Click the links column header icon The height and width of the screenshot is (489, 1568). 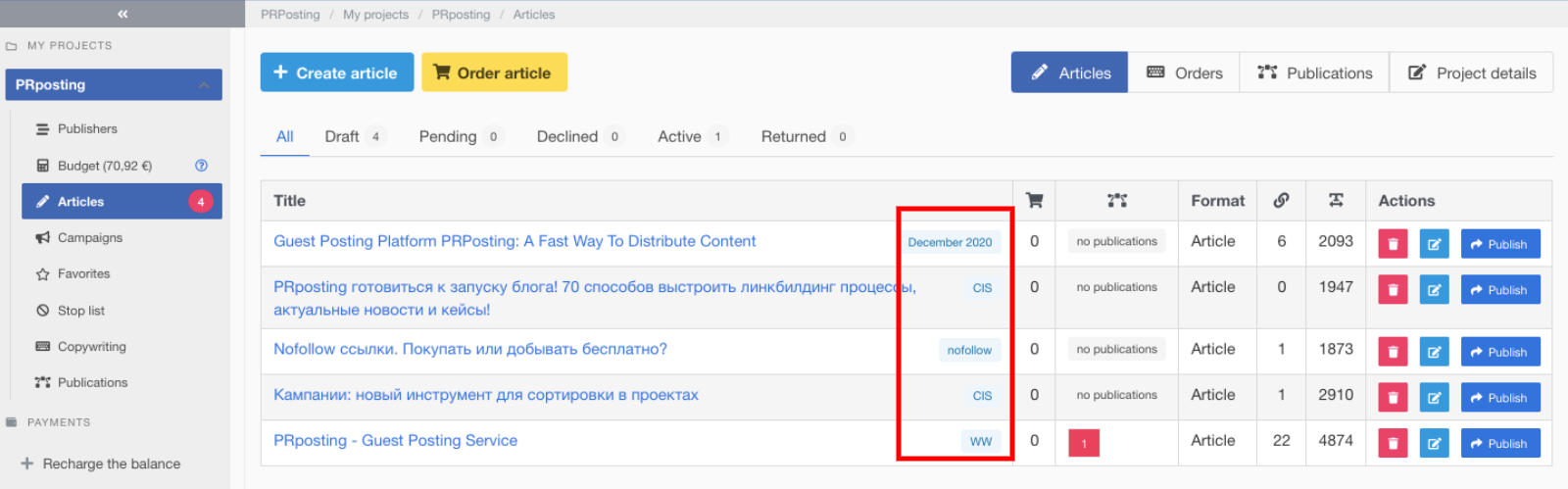pyautogui.click(x=1281, y=200)
